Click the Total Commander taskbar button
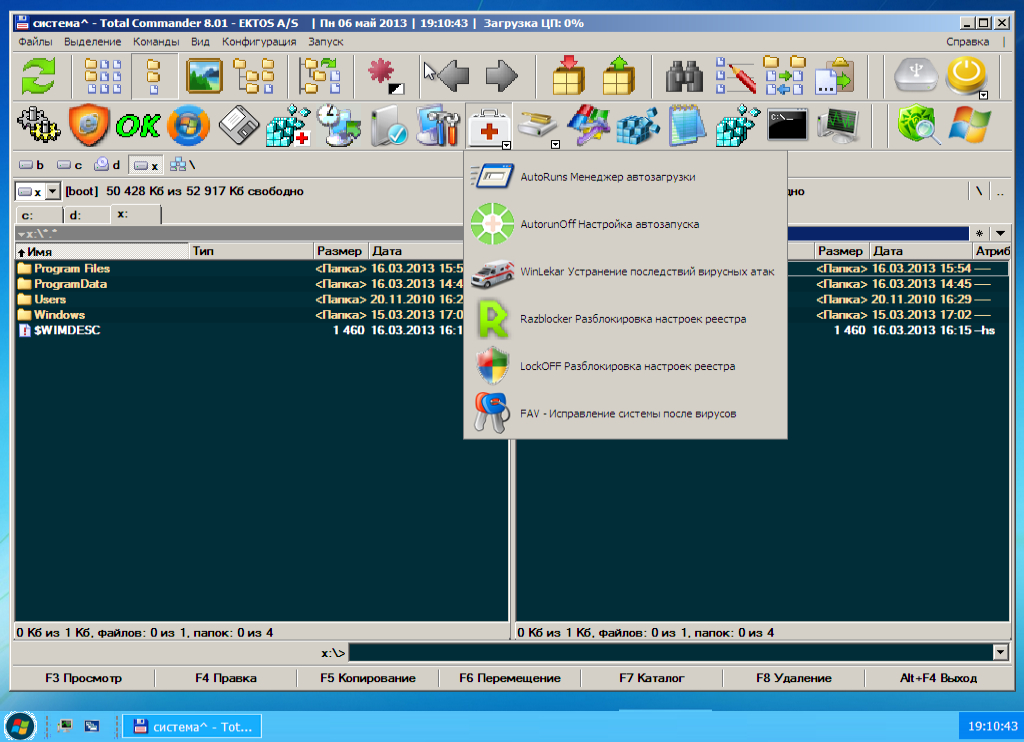The height and width of the screenshot is (742, 1024). pos(193,726)
